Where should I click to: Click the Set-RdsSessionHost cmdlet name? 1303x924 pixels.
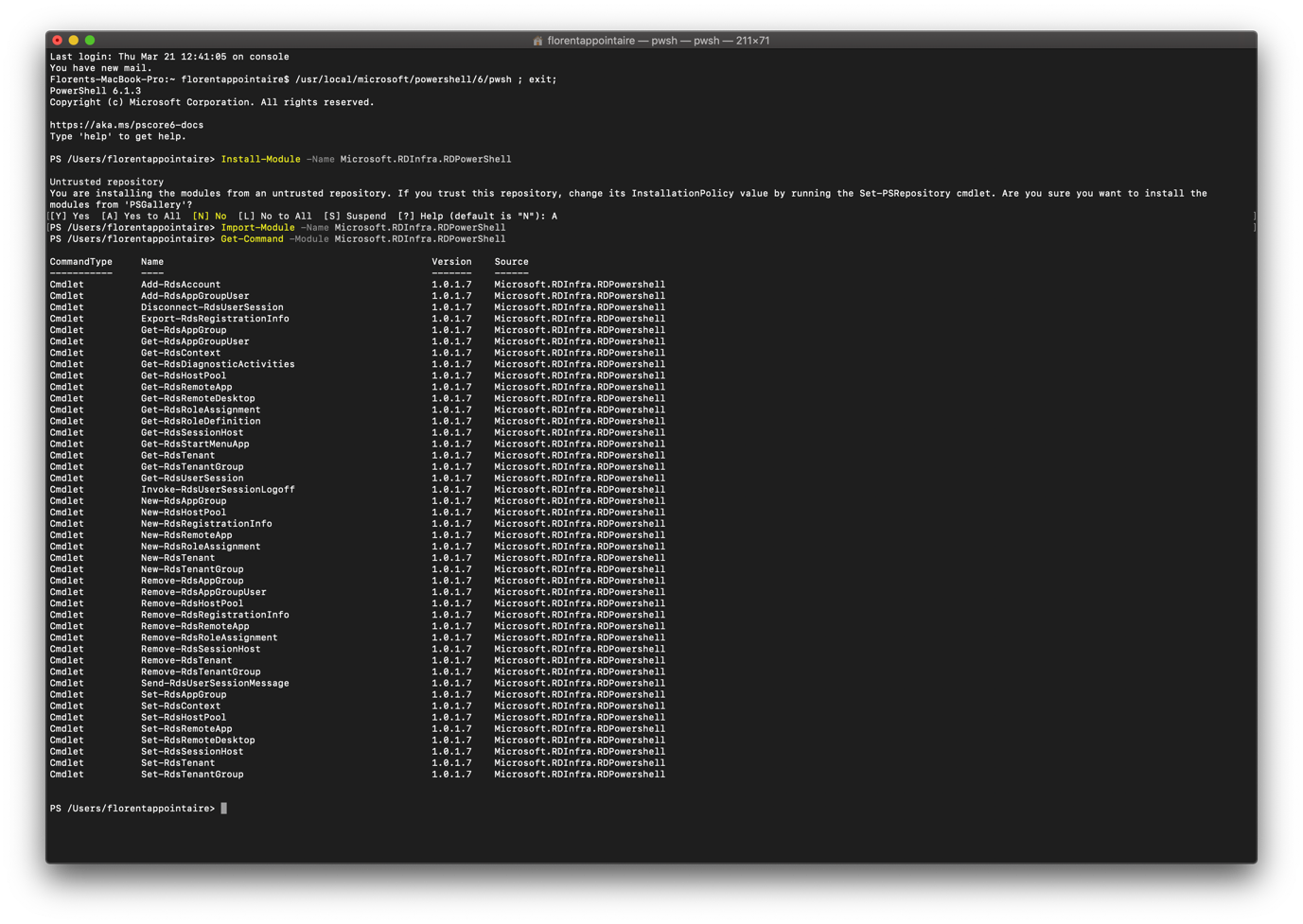point(192,751)
